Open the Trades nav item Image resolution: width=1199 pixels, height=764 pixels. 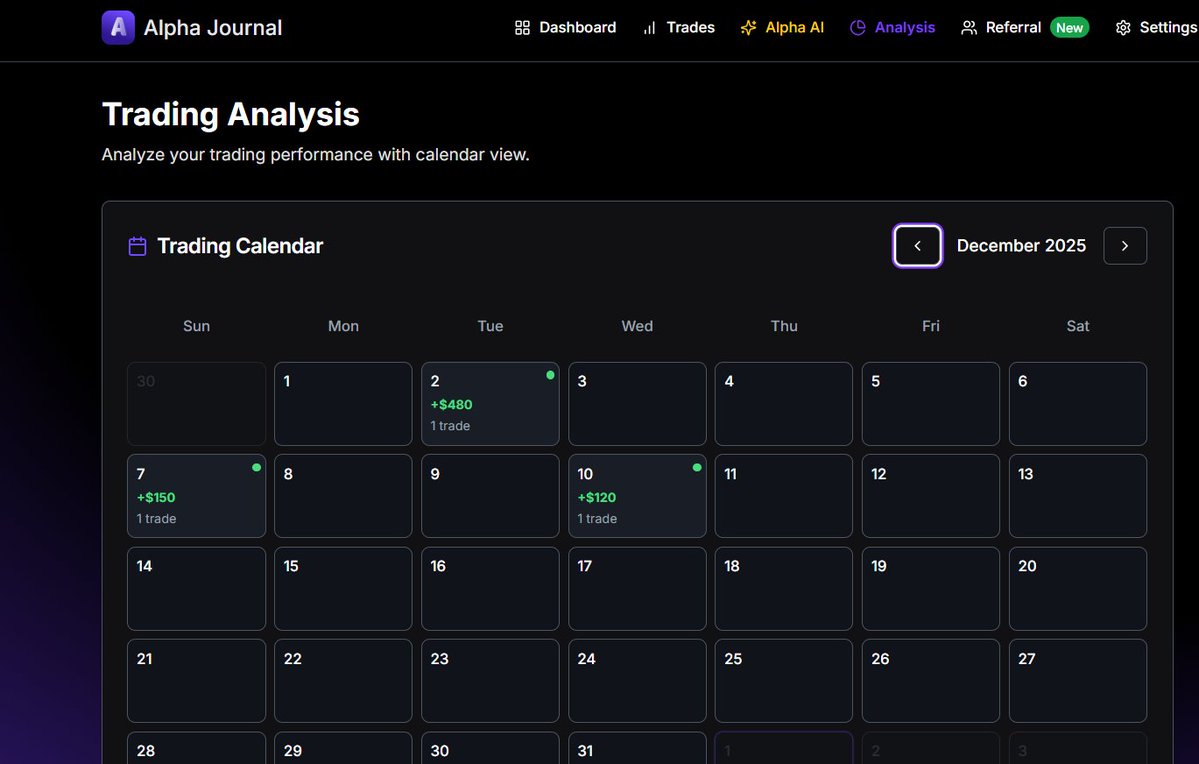(x=678, y=28)
